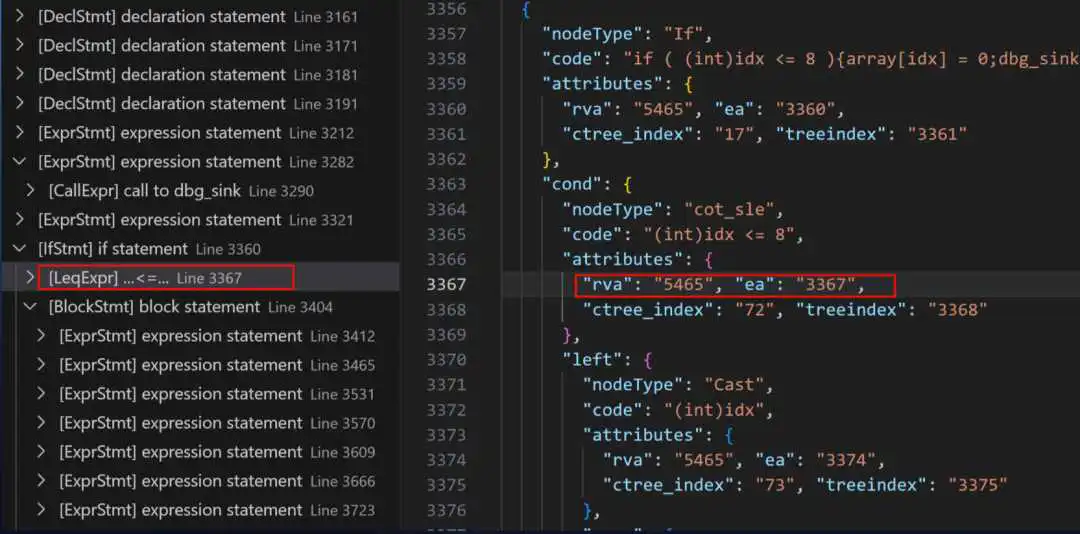Collapse the ExprStmt node at Line 3282
The width and height of the screenshot is (1080, 534).
[x=19, y=162]
